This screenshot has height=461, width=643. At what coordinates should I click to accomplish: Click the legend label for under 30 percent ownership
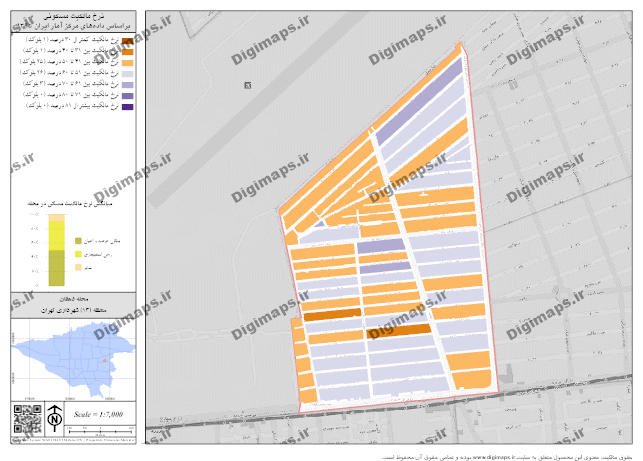pyautogui.click(x=72, y=40)
